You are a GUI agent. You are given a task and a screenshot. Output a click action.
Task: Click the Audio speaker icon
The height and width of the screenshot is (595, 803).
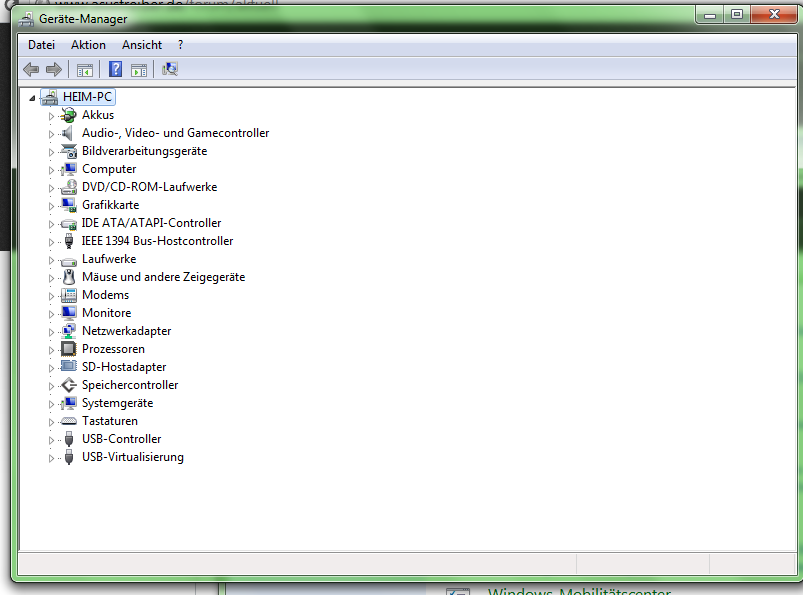[68, 133]
